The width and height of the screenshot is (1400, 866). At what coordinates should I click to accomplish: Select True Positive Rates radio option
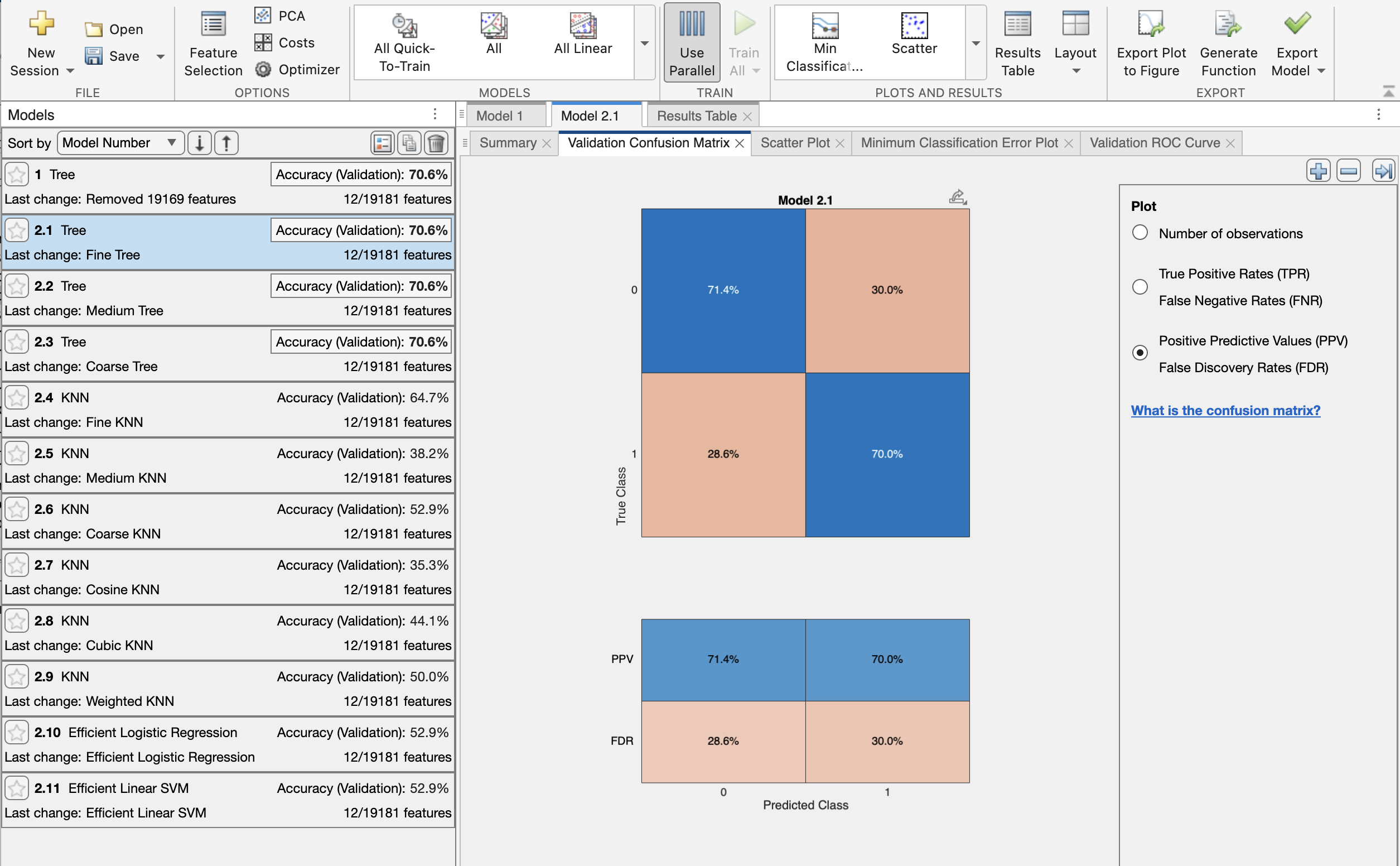tap(1140, 286)
